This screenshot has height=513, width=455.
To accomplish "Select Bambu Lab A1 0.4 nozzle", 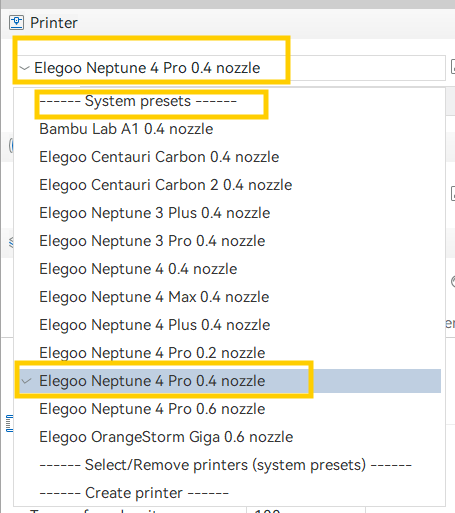I will [126, 129].
